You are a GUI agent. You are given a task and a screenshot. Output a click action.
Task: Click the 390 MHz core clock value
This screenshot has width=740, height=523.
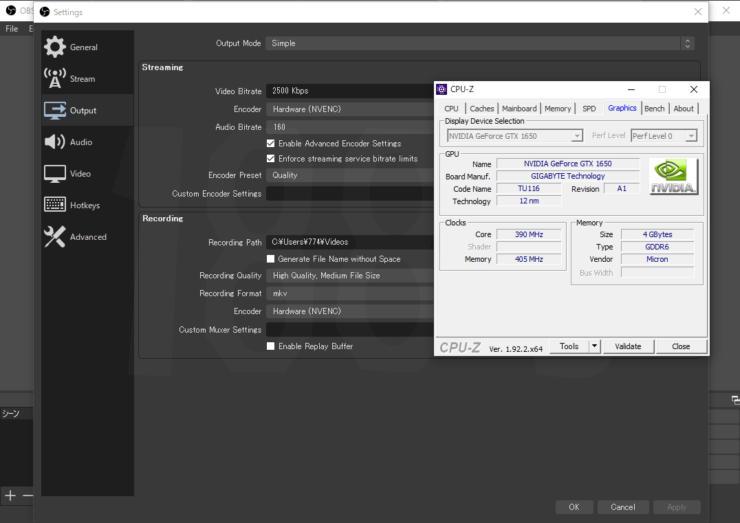(x=529, y=234)
